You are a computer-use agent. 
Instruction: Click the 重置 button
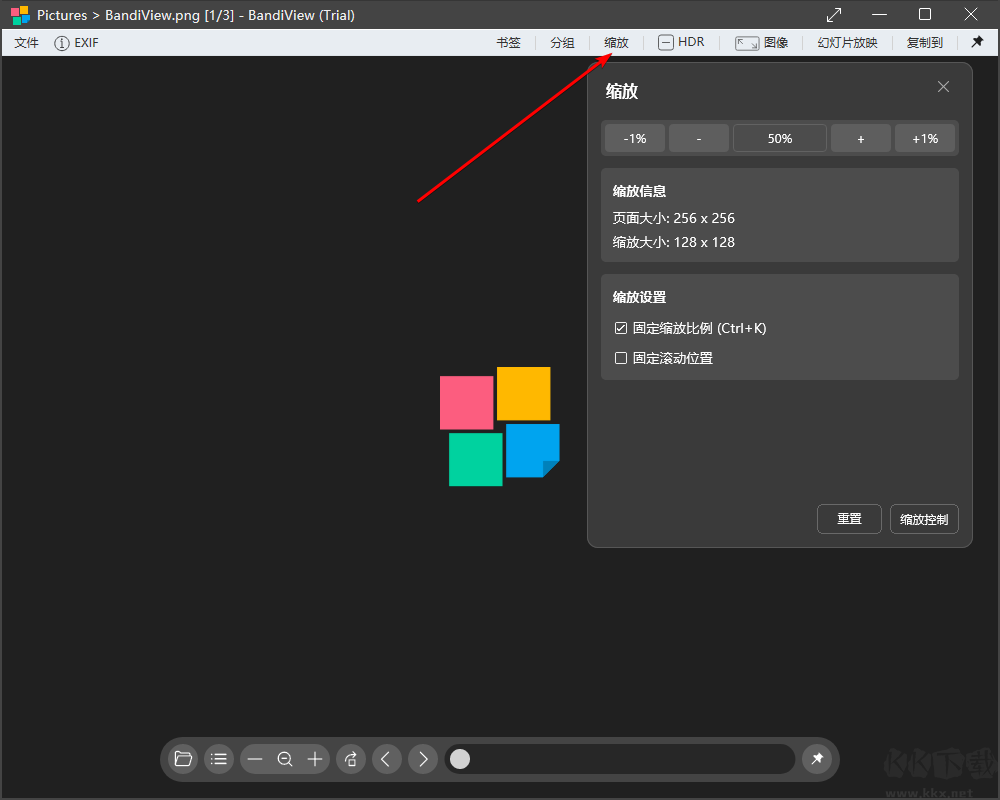(849, 519)
